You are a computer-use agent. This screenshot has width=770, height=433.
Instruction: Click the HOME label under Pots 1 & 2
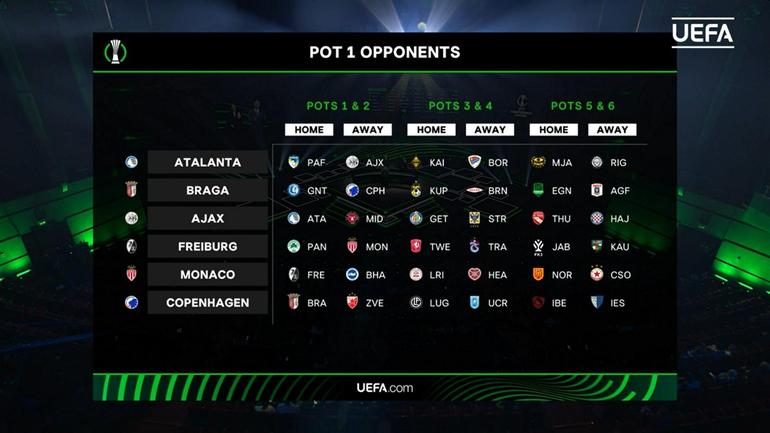(309, 130)
